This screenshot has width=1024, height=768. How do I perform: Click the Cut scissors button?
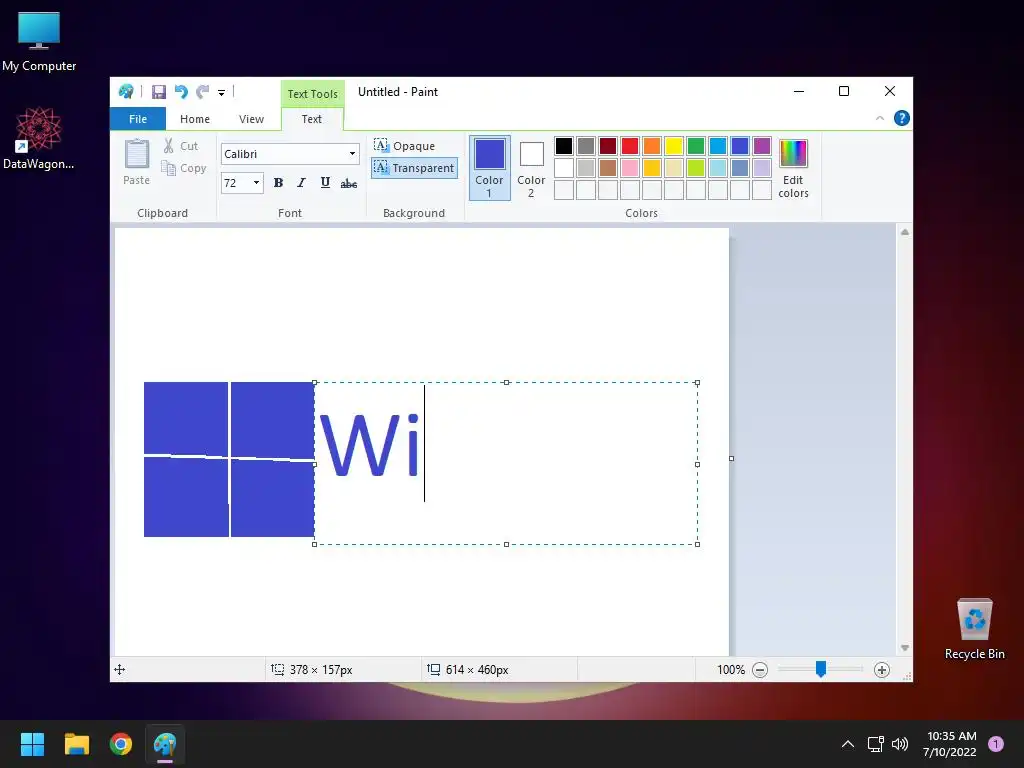point(181,146)
